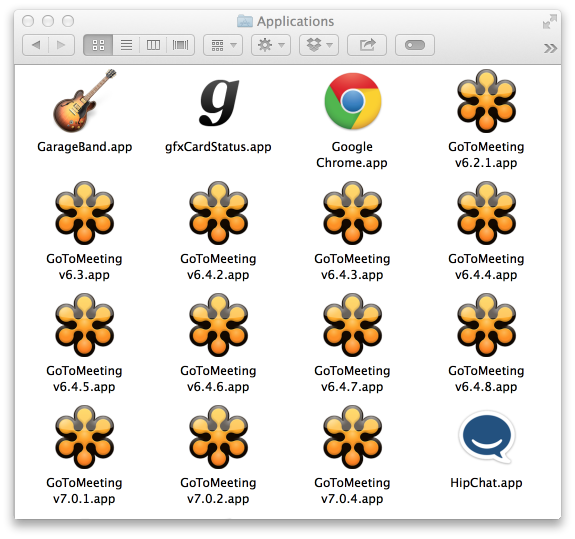Click the 'Google Chrome.app' file name
This screenshot has height=539, width=575.
coord(352,154)
